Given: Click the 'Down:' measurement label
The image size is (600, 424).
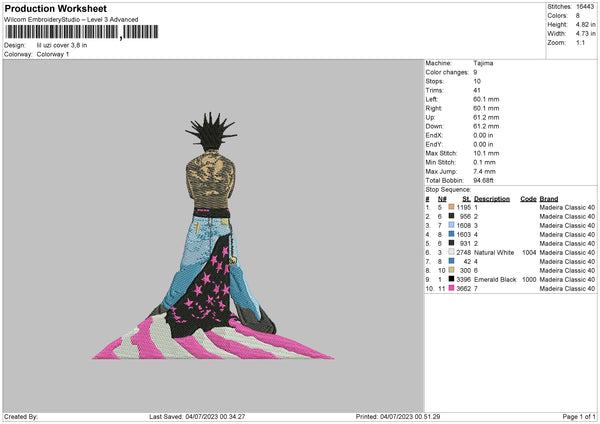Looking at the screenshot, I should coord(434,127).
